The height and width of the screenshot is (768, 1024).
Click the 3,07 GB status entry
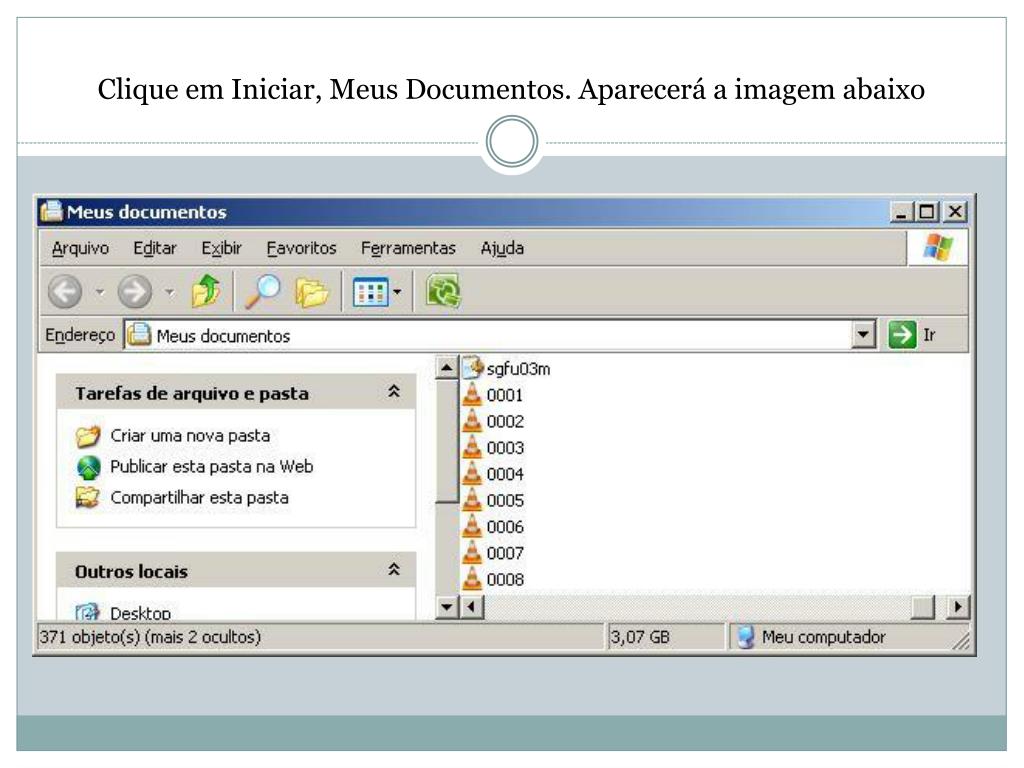(x=640, y=637)
